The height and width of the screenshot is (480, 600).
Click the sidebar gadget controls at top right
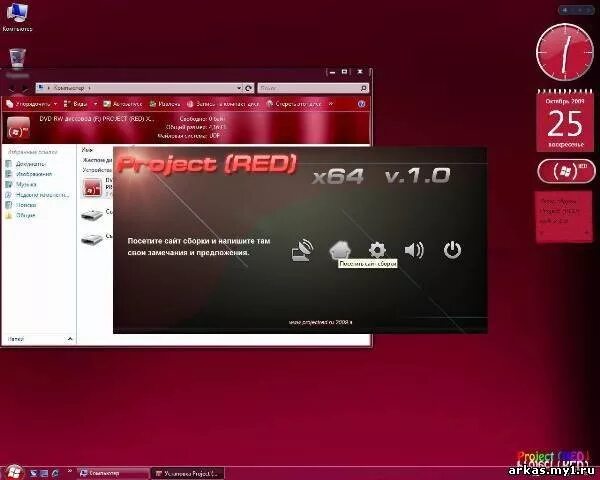point(576,10)
